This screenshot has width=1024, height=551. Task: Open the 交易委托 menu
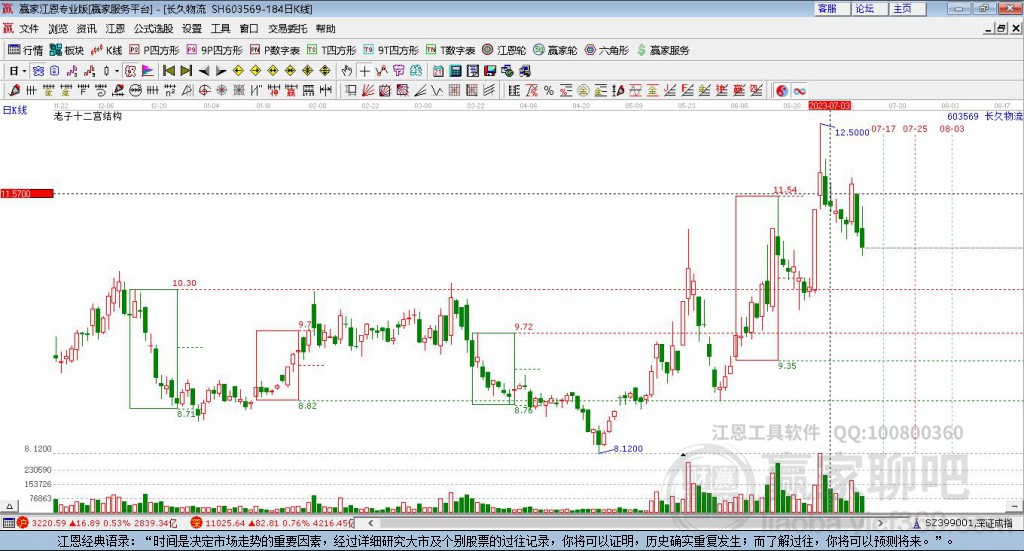[x=287, y=29]
